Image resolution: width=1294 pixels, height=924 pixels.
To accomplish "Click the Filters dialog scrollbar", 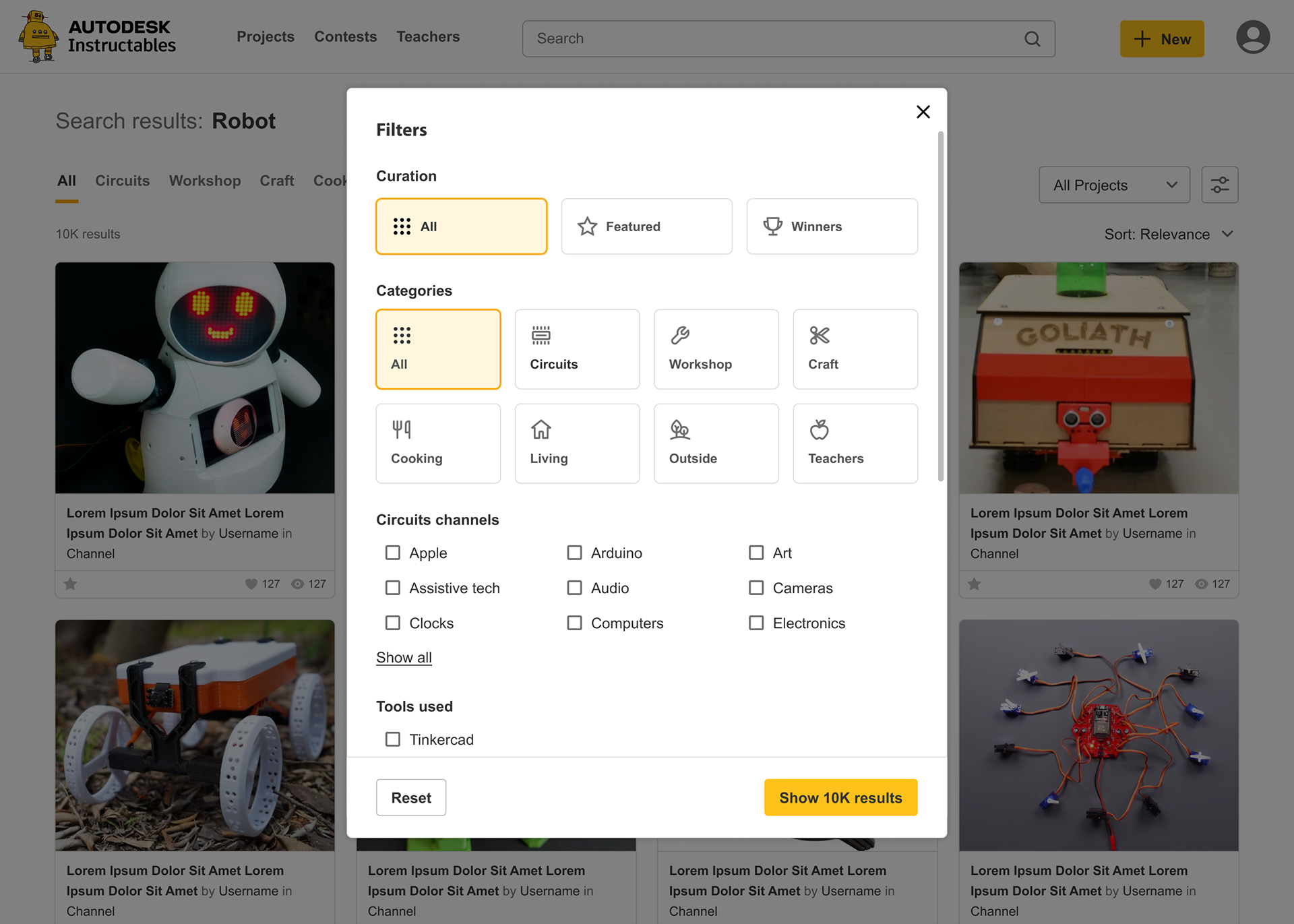I will (x=941, y=307).
